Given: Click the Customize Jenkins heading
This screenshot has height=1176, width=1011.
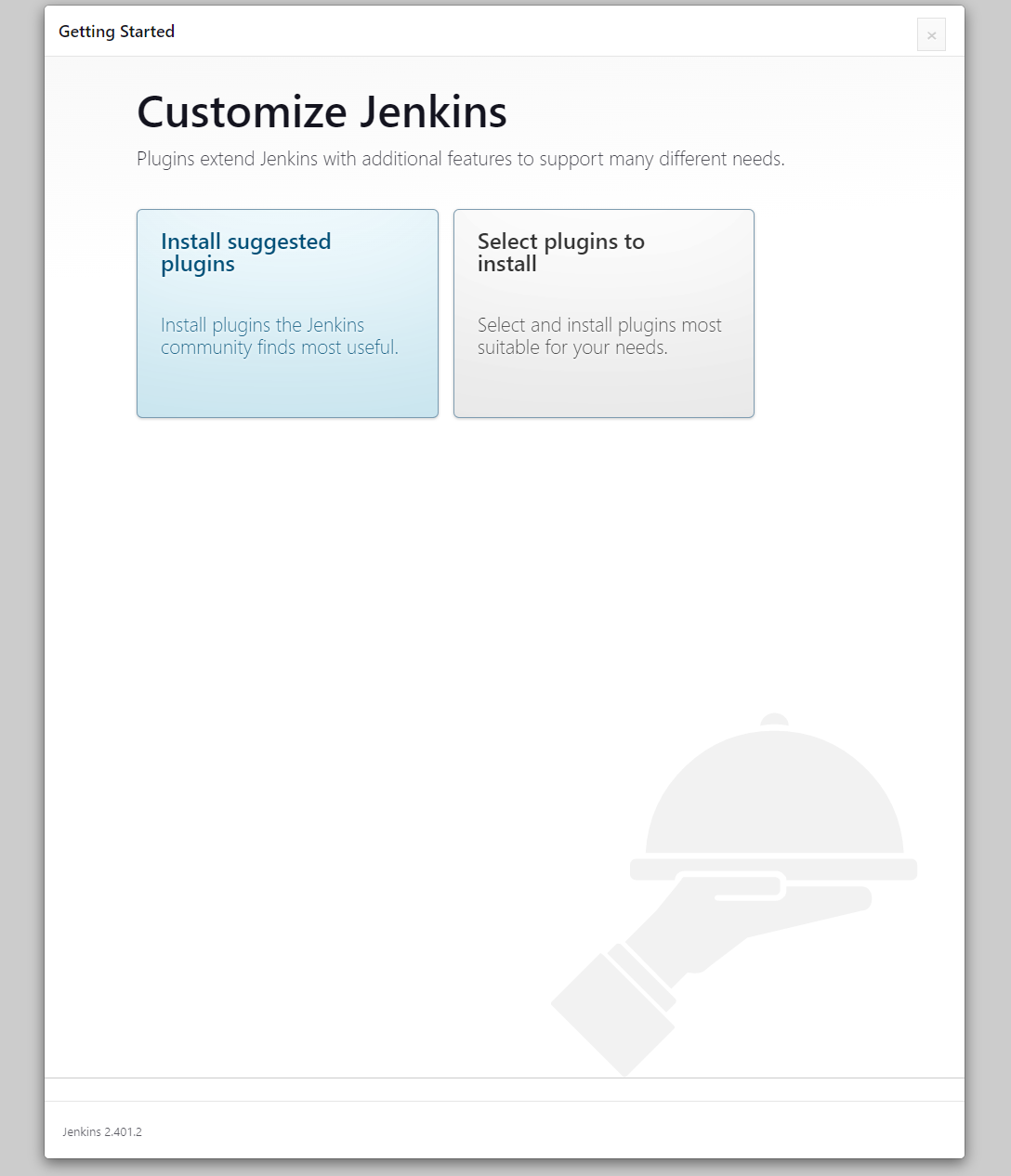Looking at the screenshot, I should (322, 112).
